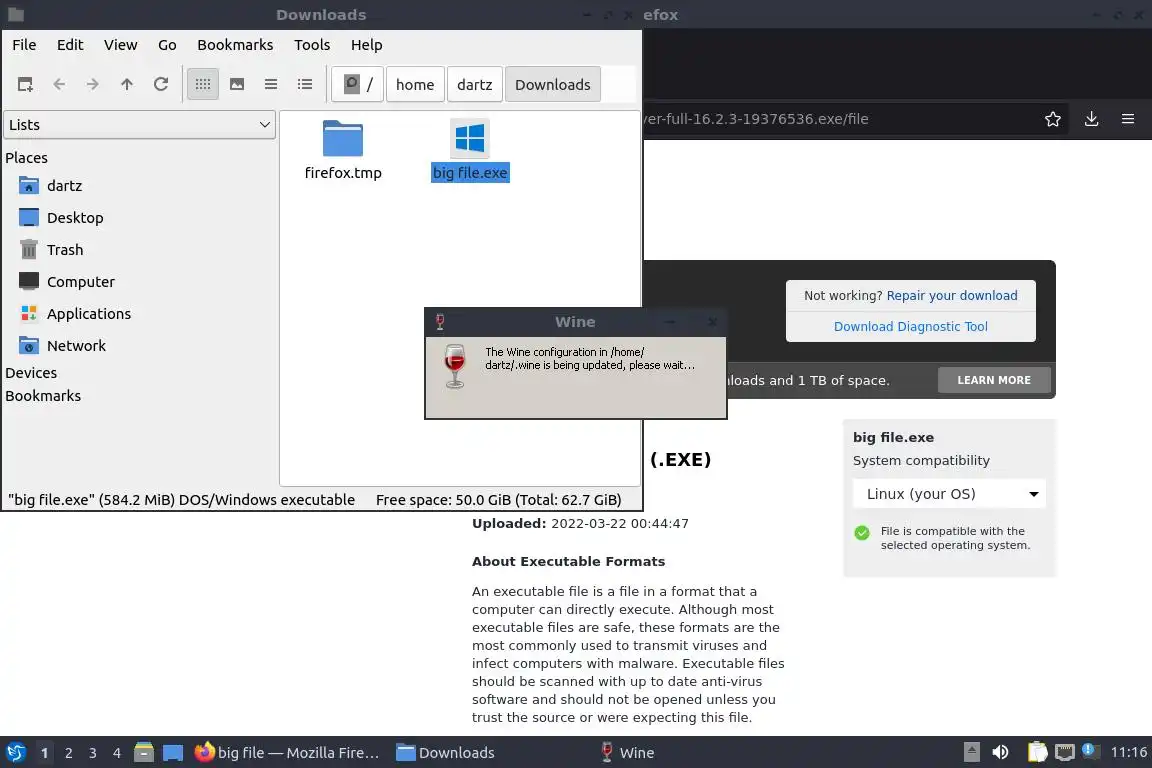Open Firefox hamburger menu
Screen dimensions: 1152x768
click(x=1128, y=119)
